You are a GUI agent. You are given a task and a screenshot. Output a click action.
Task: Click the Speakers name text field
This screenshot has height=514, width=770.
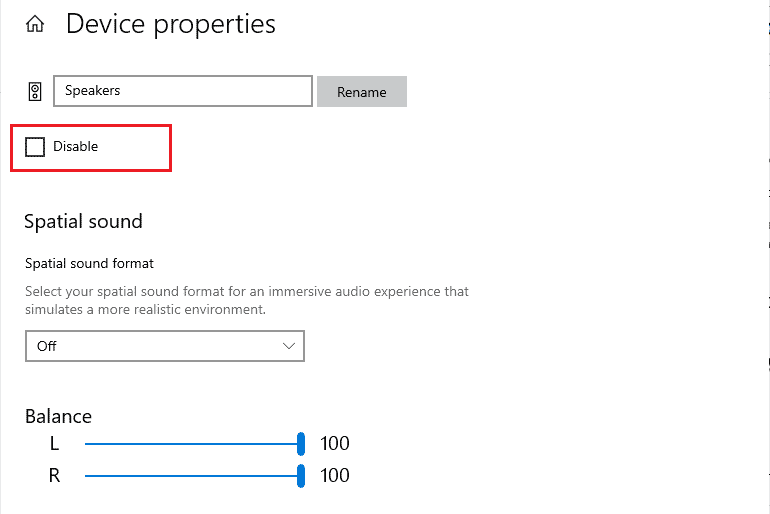pyautogui.click(x=183, y=91)
